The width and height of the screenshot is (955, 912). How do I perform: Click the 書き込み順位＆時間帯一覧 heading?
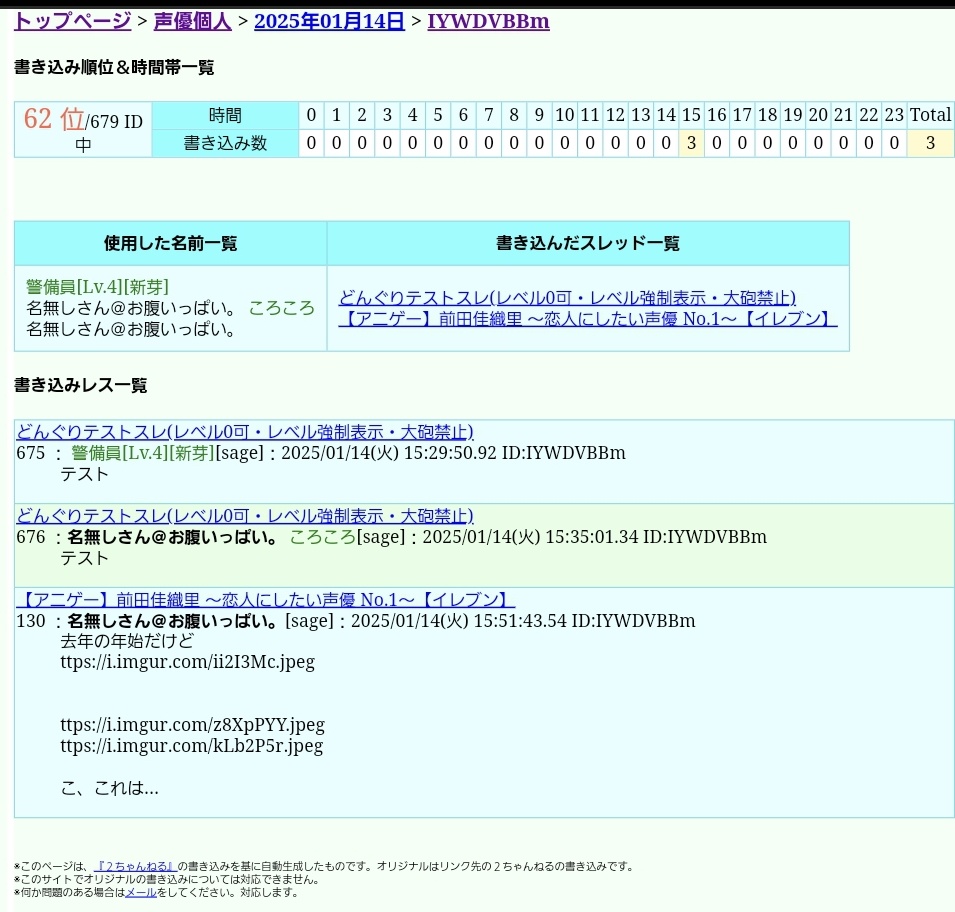[x=114, y=67]
